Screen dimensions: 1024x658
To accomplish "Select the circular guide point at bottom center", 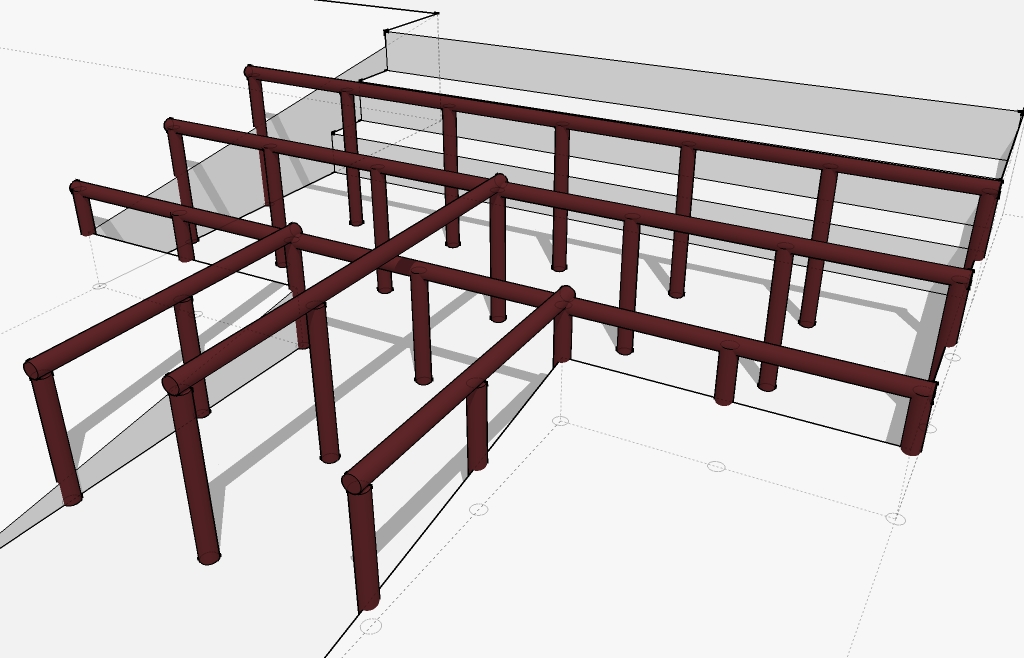I will [x=371, y=626].
